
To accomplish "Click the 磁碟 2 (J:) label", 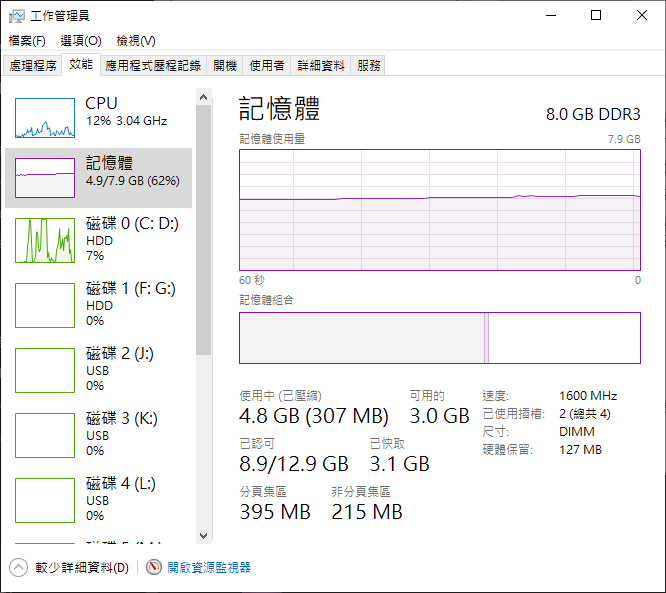I will [120, 353].
